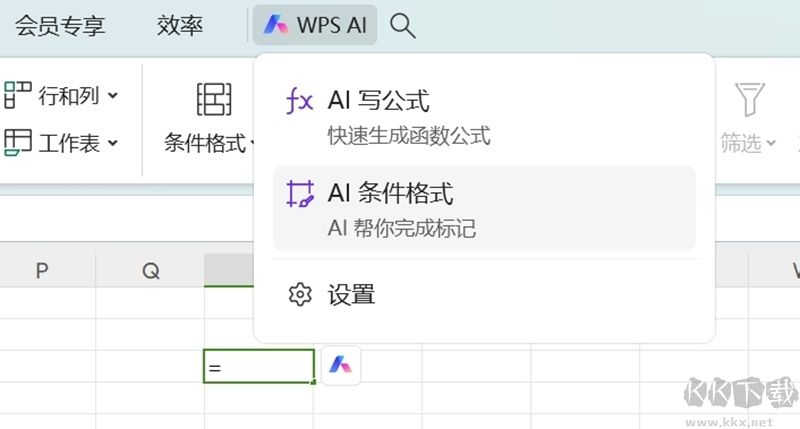Click the settings gear icon
The height and width of the screenshot is (429, 800).
click(300, 294)
